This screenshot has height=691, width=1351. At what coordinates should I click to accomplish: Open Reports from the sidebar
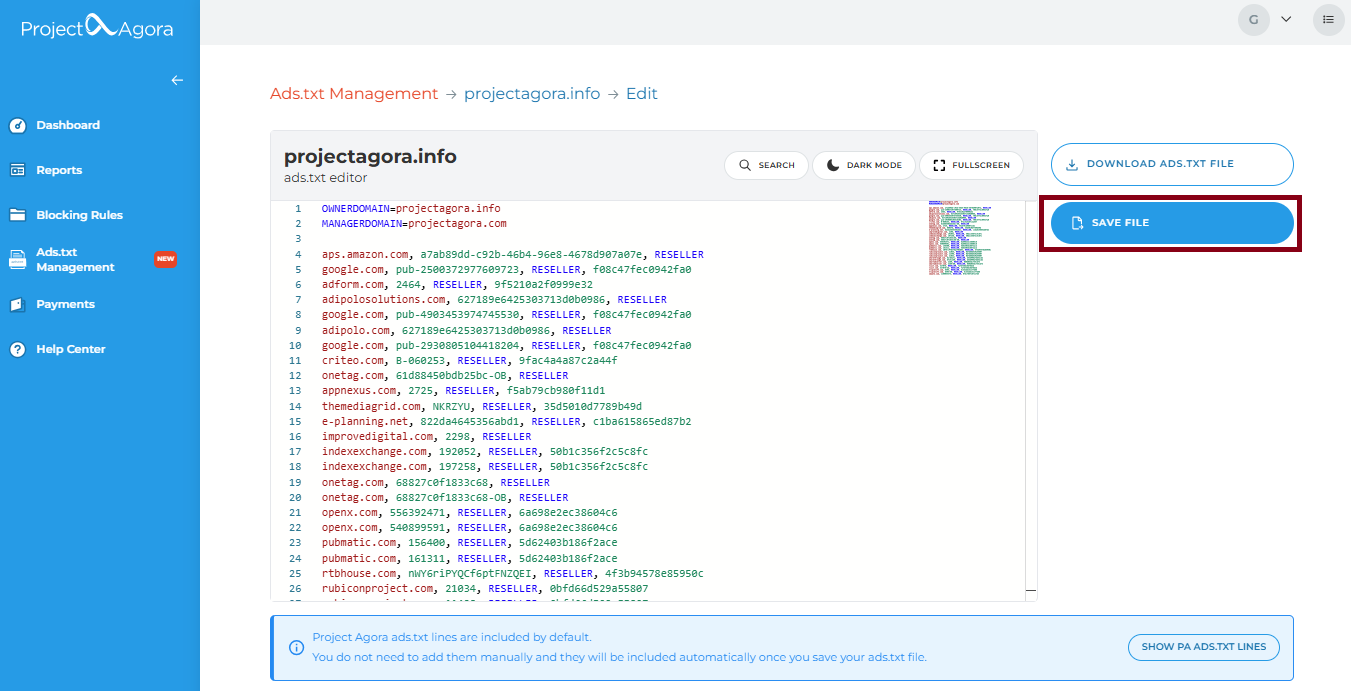59,170
